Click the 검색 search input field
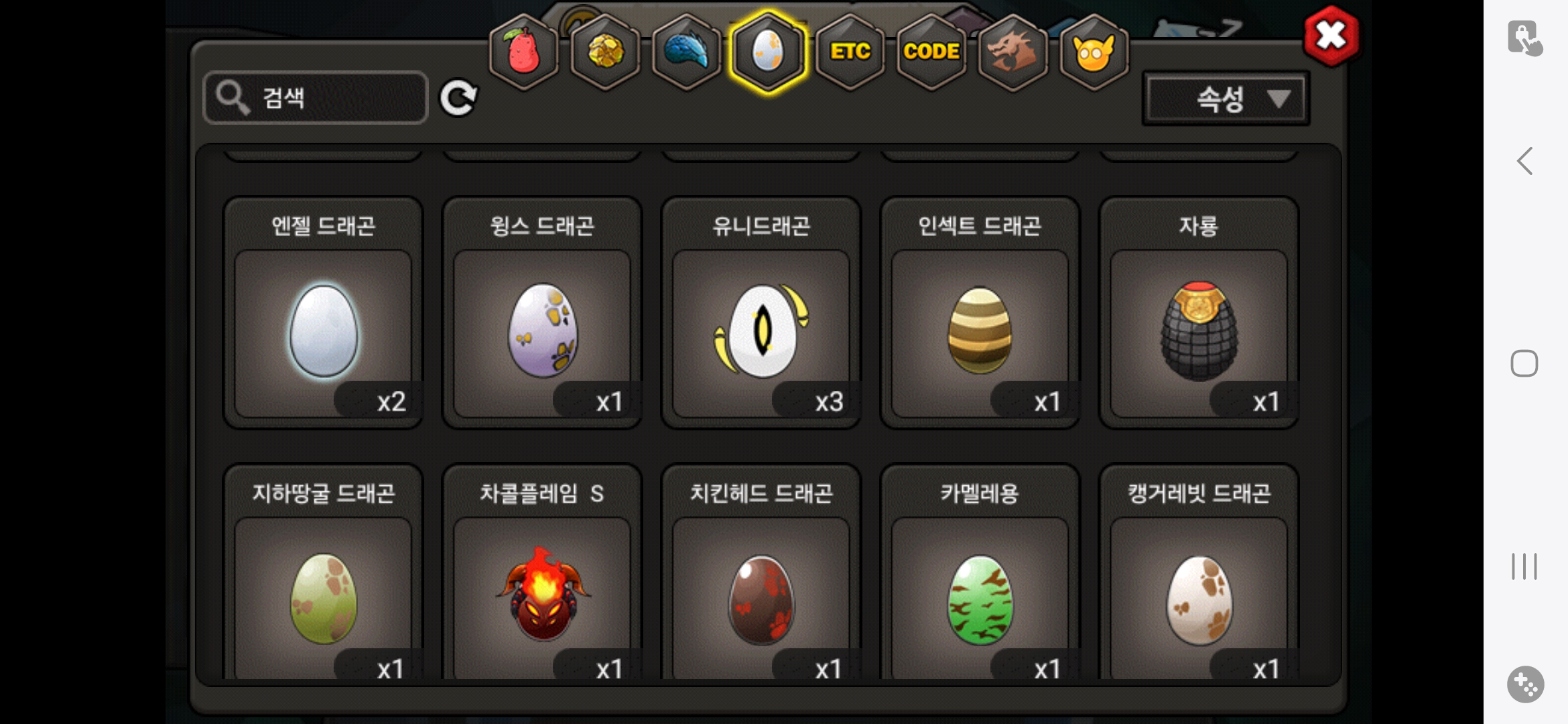This screenshot has width=1568, height=724. [x=315, y=98]
